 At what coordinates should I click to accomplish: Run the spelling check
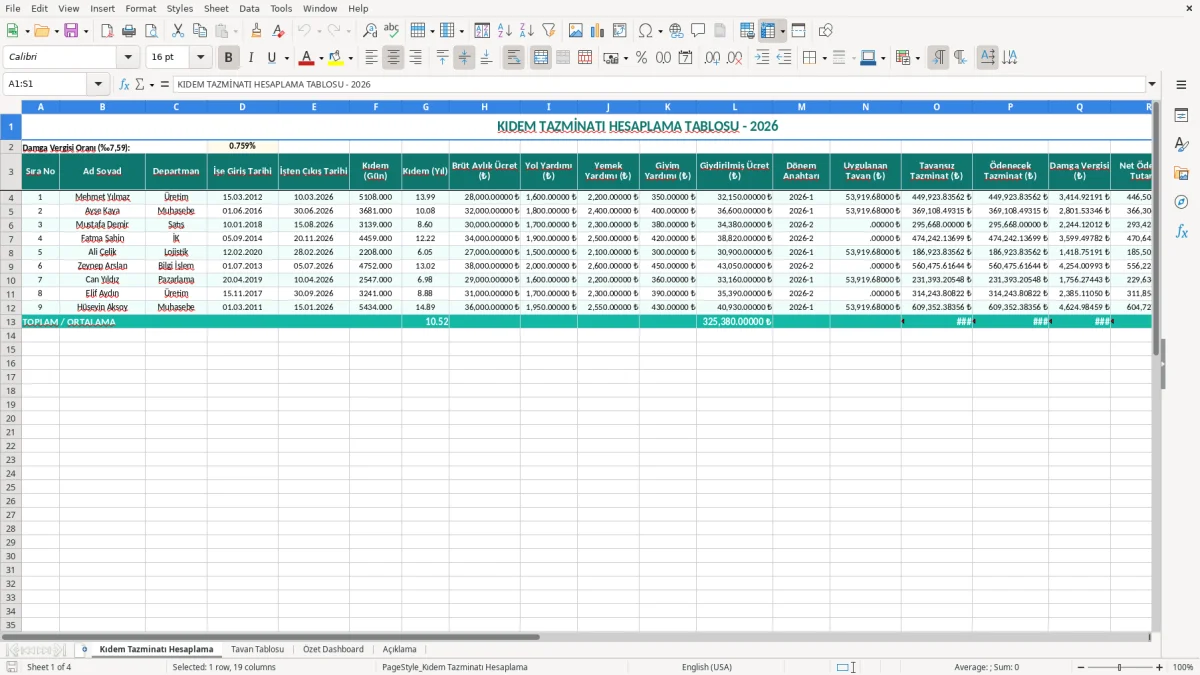392,31
